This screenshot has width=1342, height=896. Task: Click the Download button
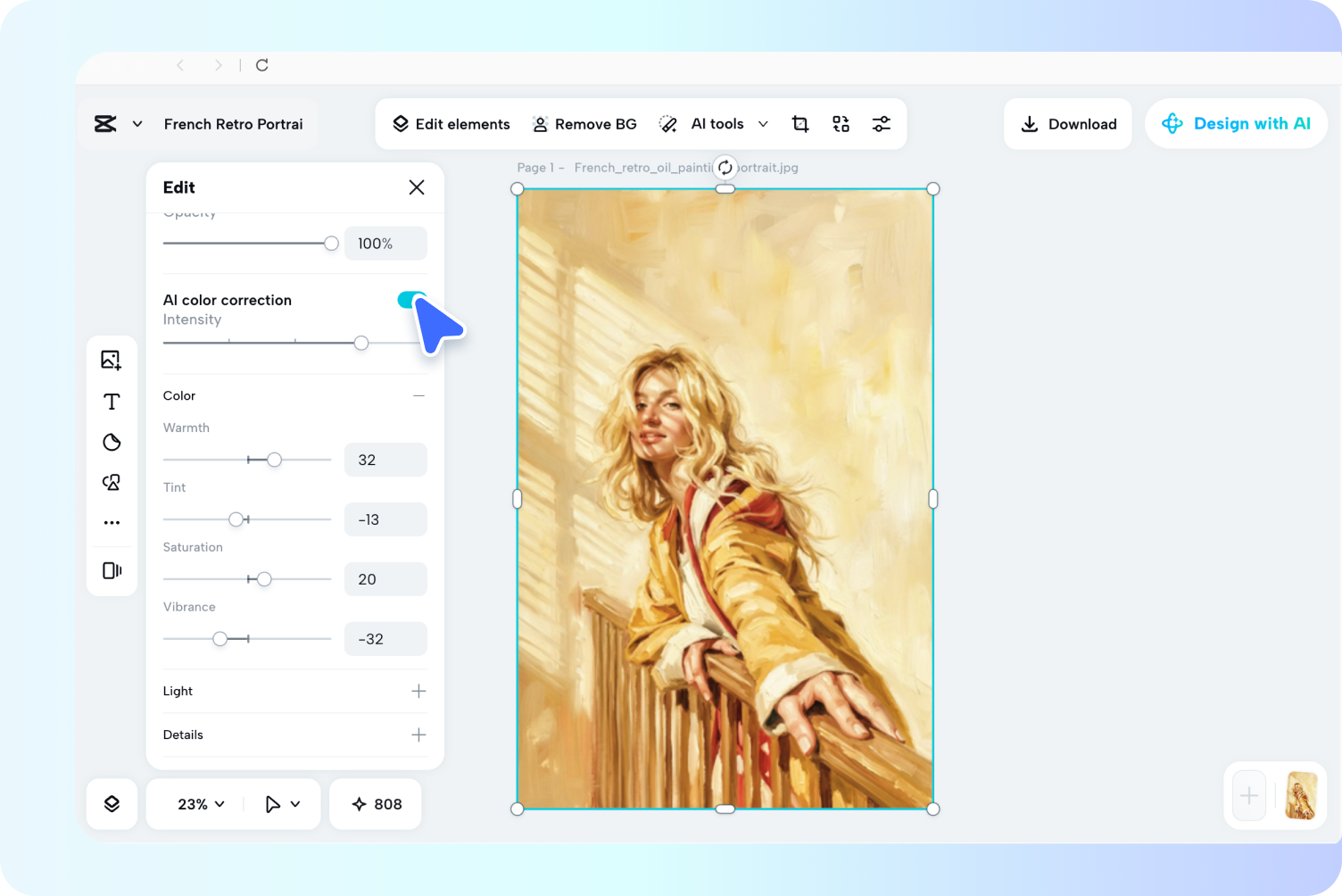1068,123
